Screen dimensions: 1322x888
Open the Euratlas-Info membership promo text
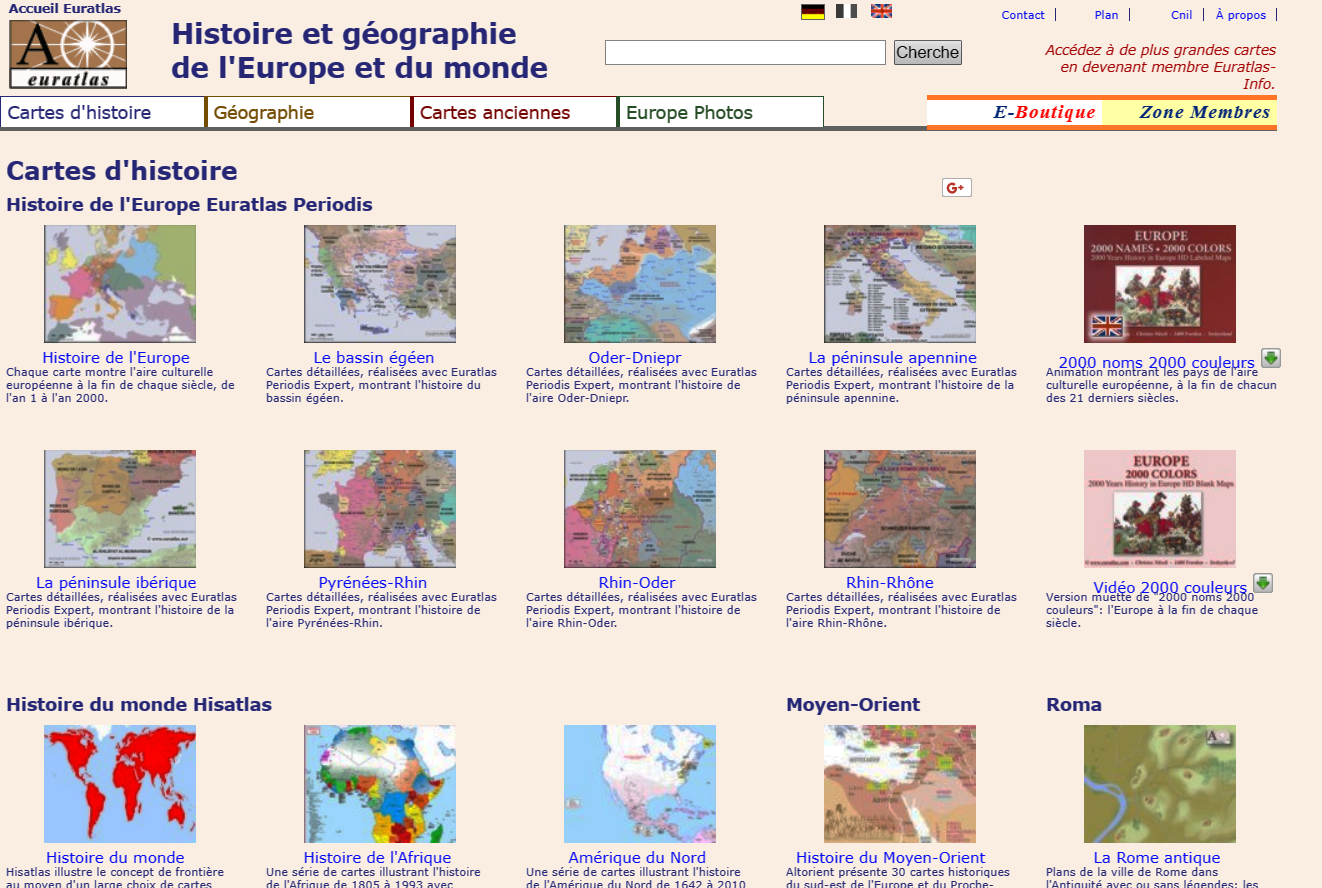tap(1161, 67)
